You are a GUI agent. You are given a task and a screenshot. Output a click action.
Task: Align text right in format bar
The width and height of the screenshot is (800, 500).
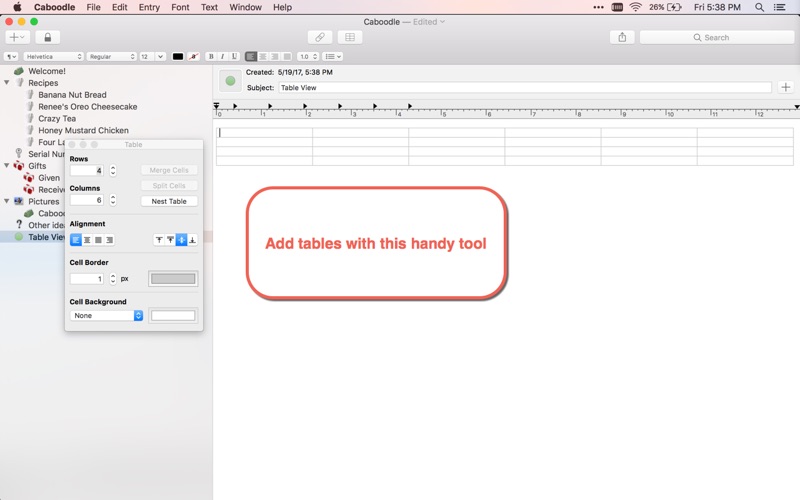(275, 57)
